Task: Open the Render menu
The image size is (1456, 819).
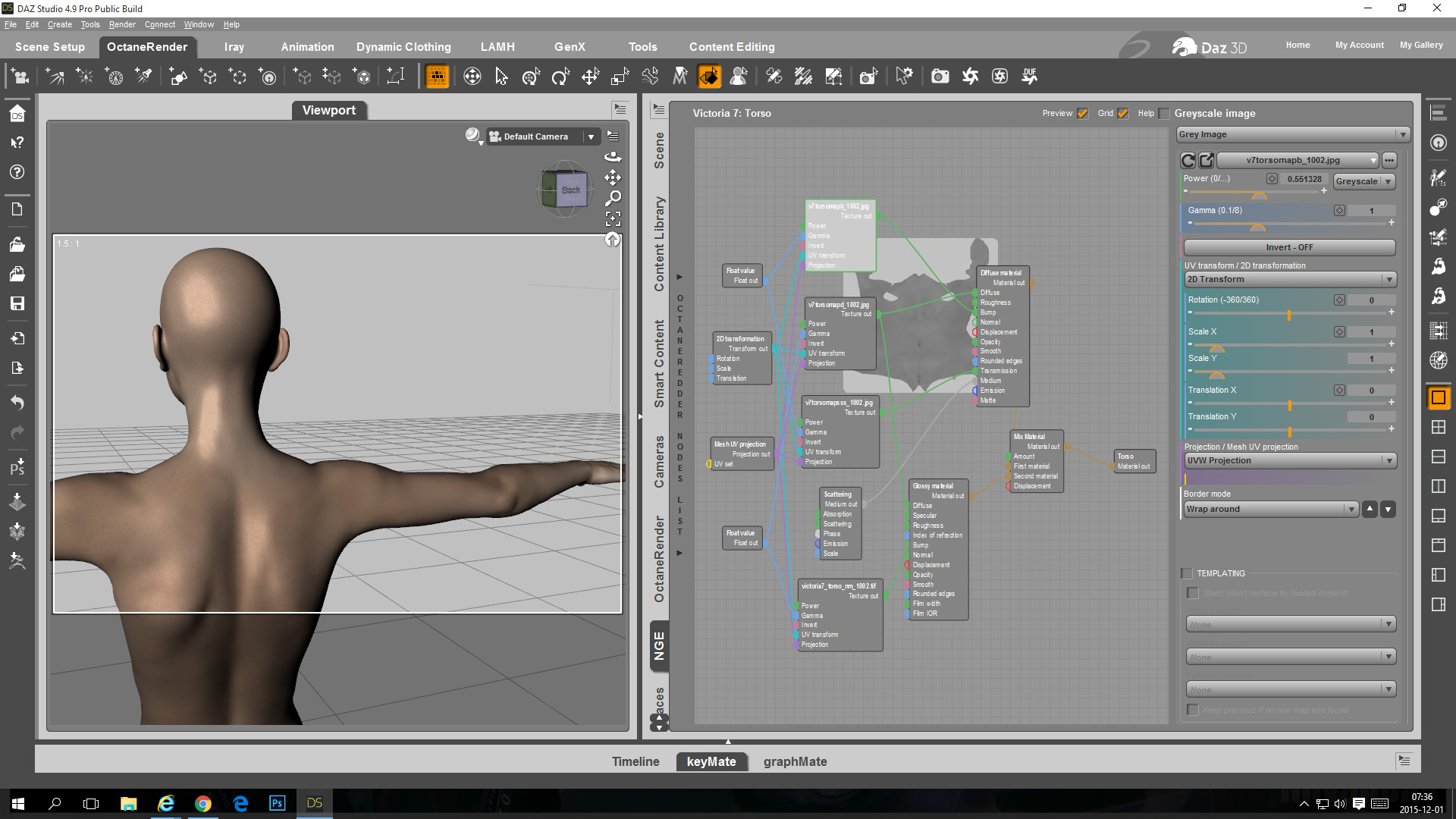Action: pyautogui.click(x=122, y=24)
